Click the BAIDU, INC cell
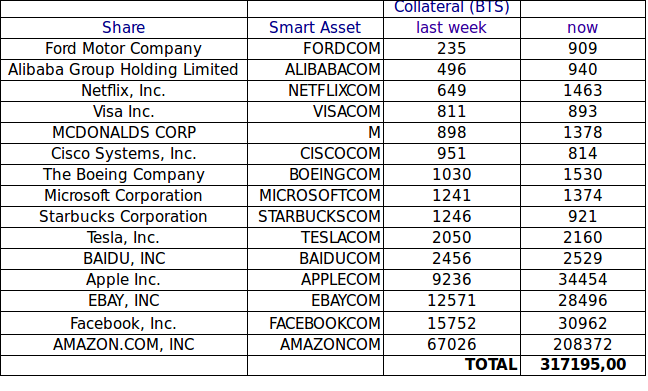The width and height of the screenshot is (648, 391). (124, 259)
